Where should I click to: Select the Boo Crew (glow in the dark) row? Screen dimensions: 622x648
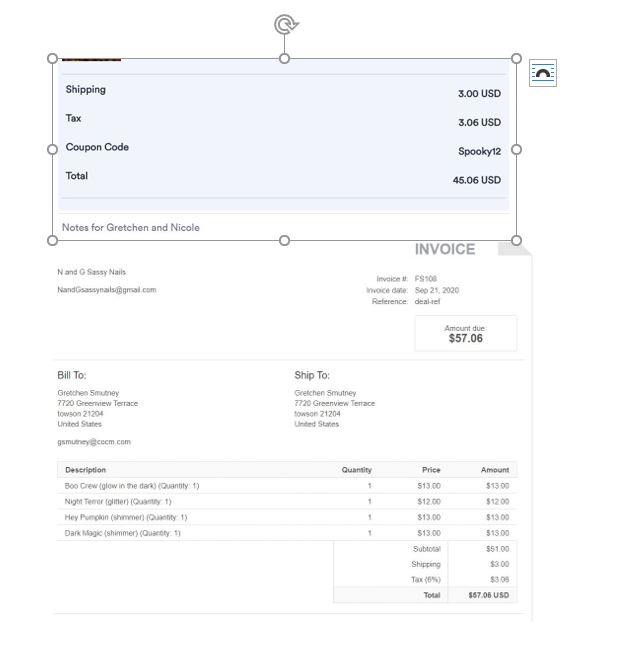tap(132, 485)
